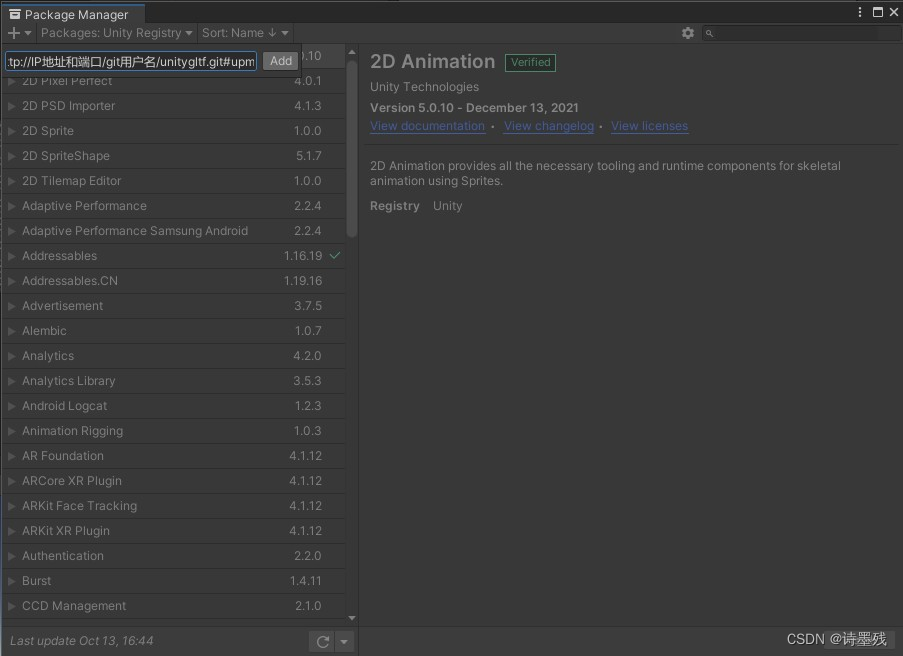Screen dimensions: 903x656
Task: Open the settings gear in Package Manager
Action: pyautogui.click(x=687, y=32)
